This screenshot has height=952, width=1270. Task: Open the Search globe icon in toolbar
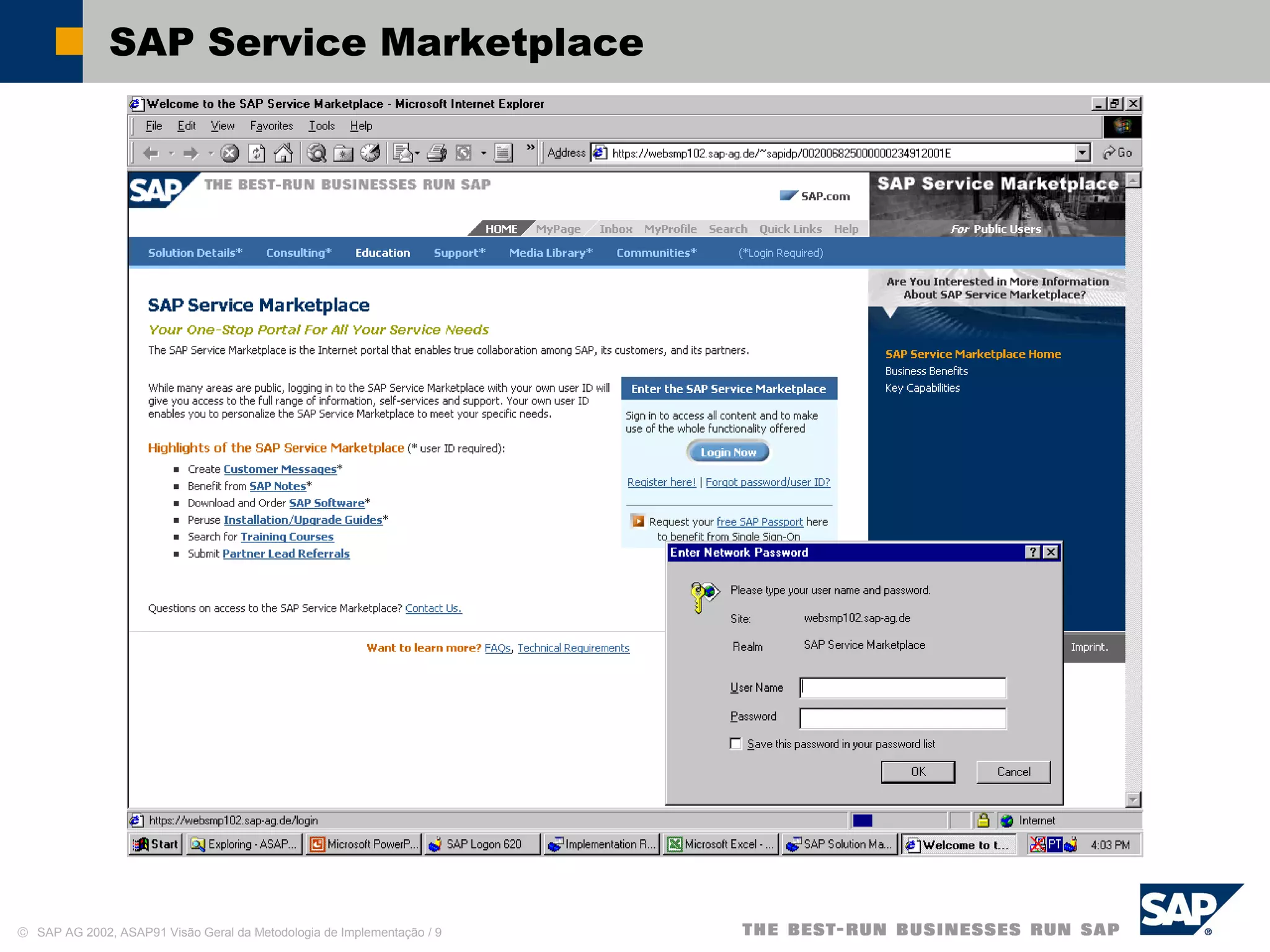click(317, 153)
